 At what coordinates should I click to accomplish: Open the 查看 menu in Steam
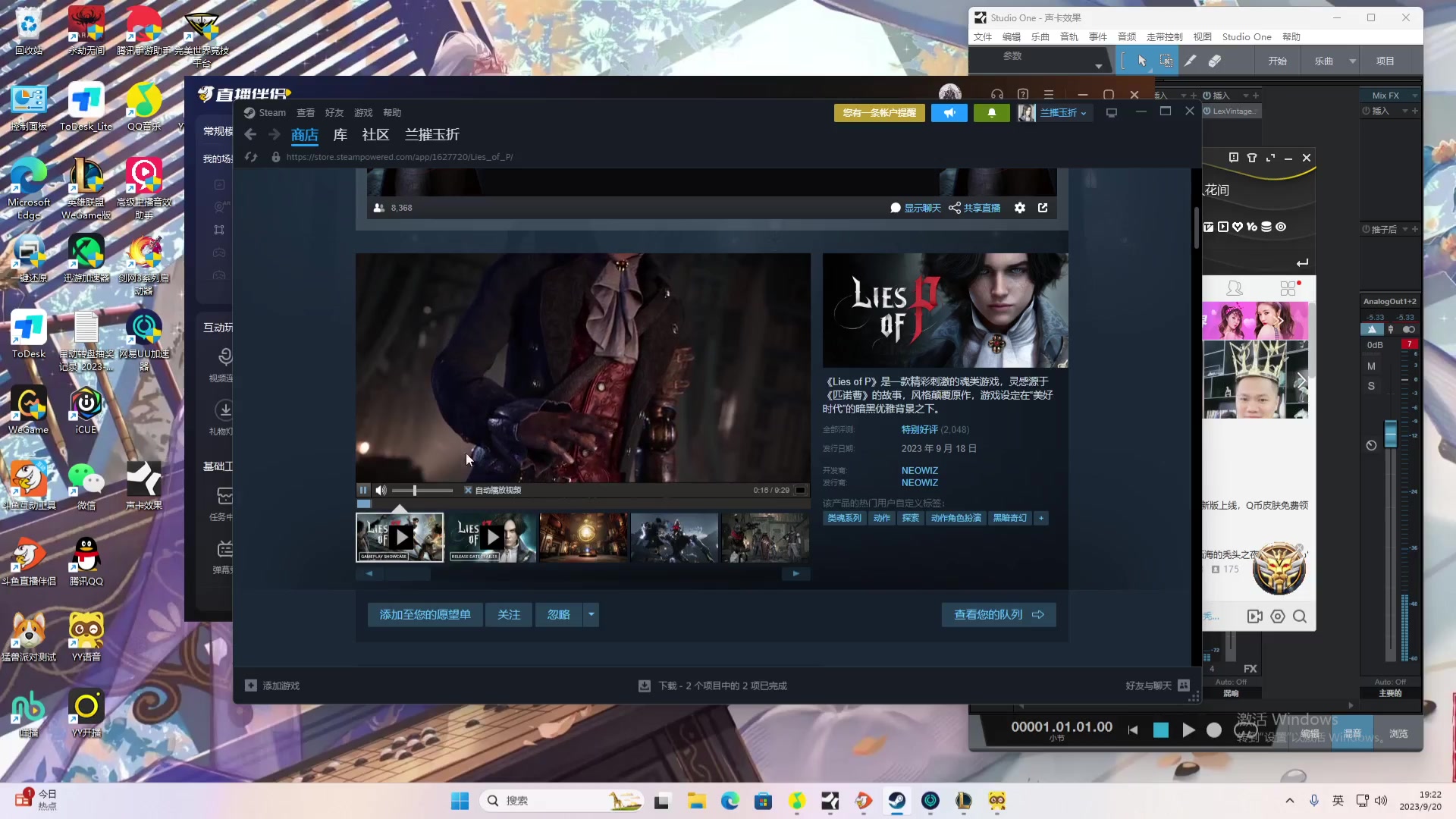(306, 113)
